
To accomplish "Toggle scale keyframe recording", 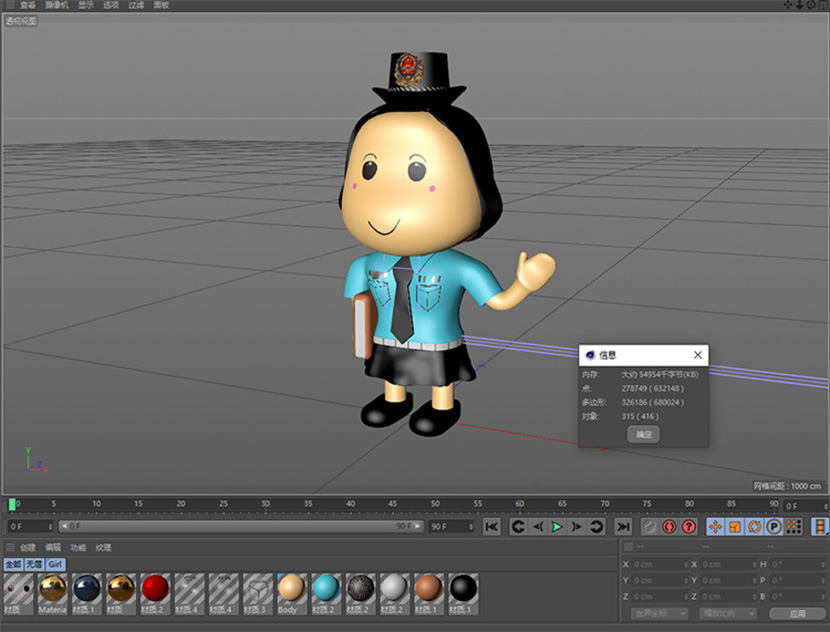I will [x=735, y=526].
